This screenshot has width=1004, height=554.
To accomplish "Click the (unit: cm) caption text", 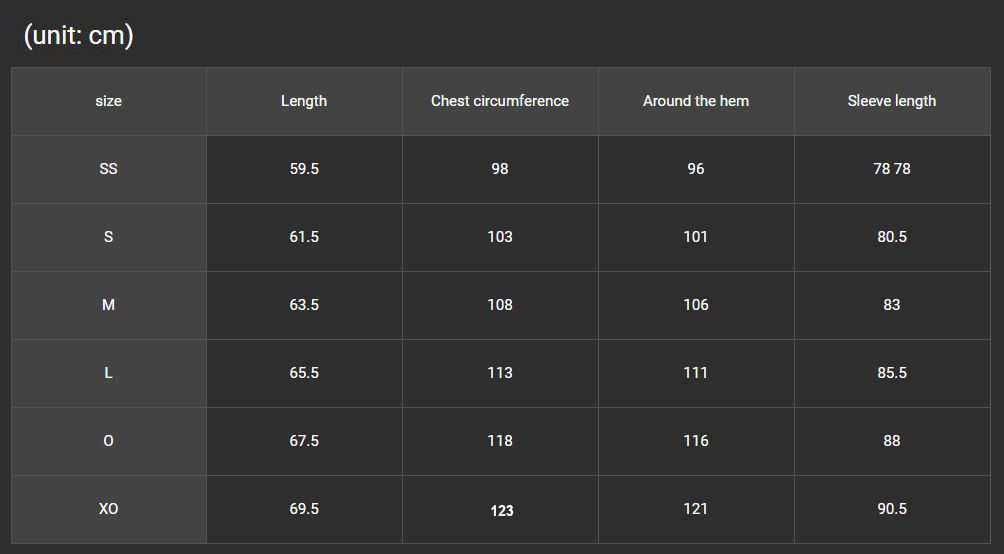I will 79,35.
